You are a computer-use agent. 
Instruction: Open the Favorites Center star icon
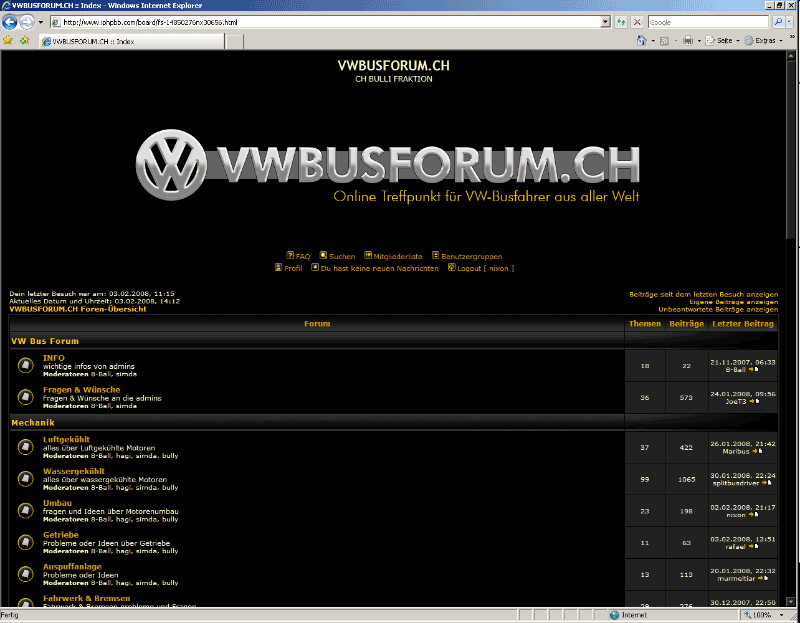[x=8, y=40]
